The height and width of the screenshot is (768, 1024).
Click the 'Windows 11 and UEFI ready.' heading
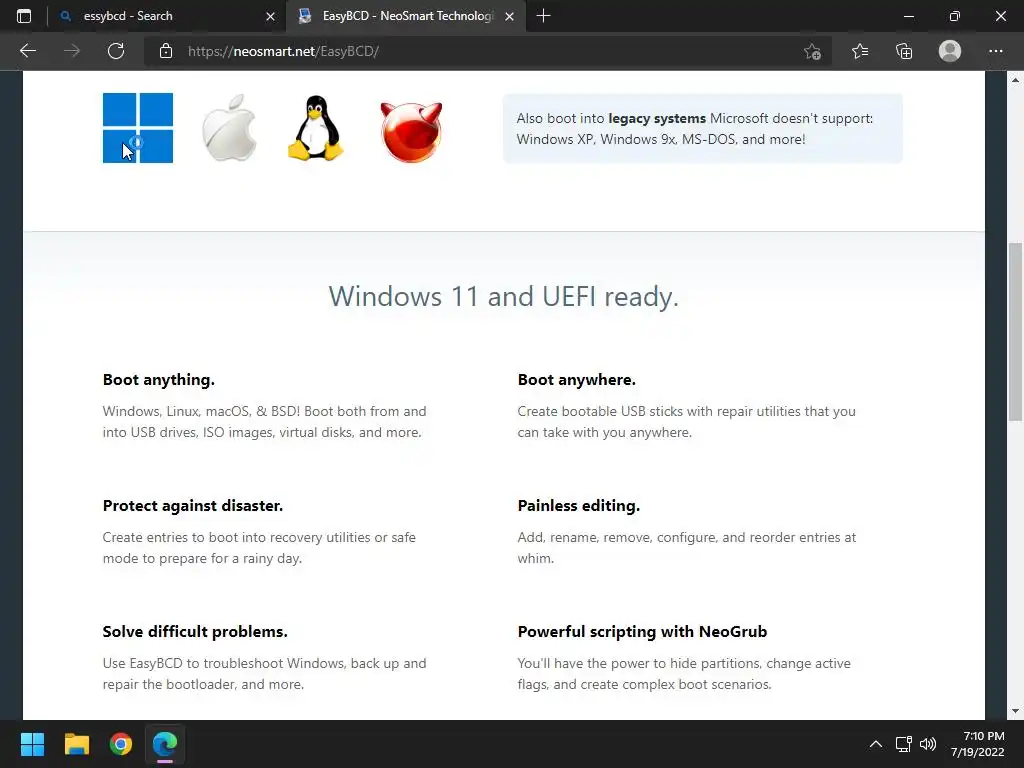point(504,296)
